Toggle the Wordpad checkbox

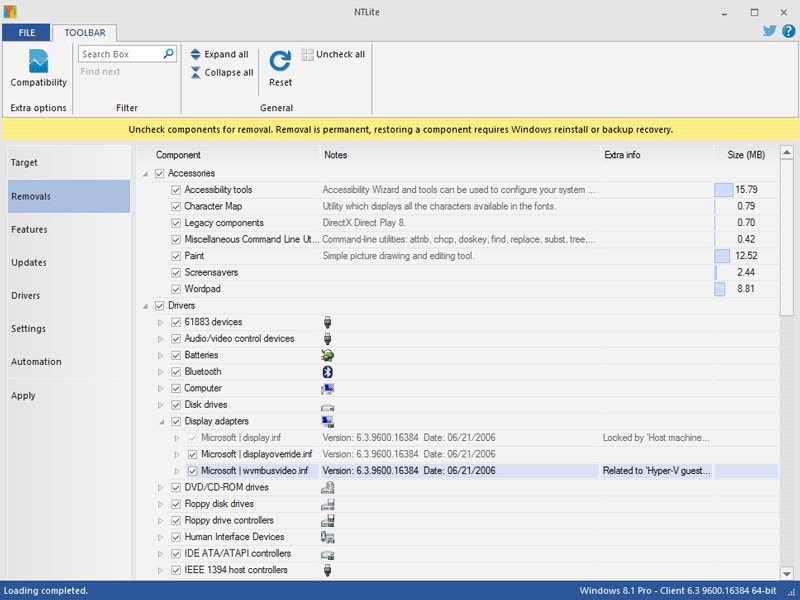click(176, 289)
